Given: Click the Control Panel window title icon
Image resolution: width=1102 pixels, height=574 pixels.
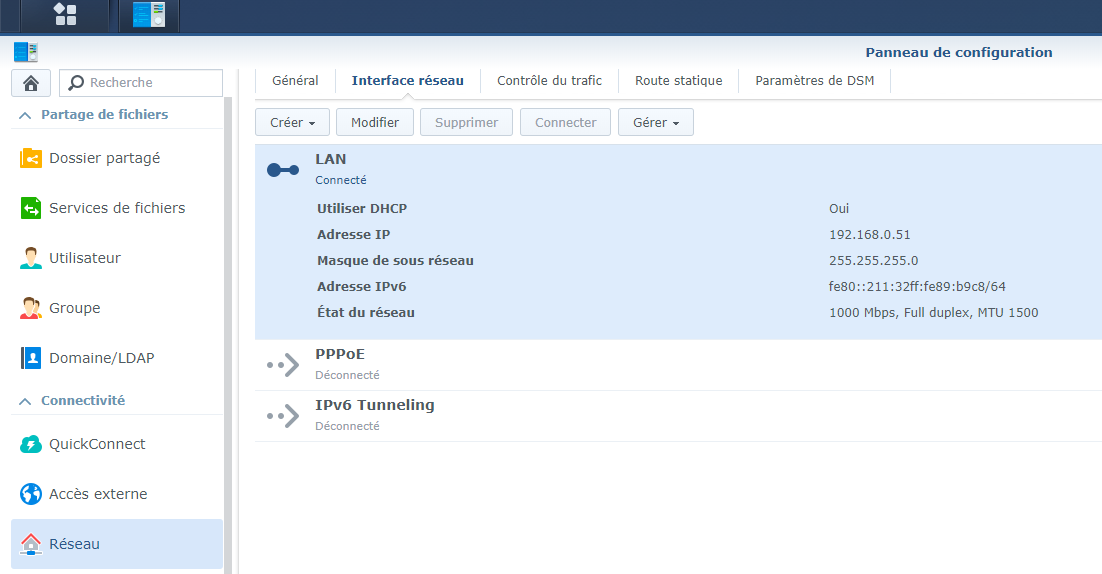Looking at the screenshot, I should pyautogui.click(x=26, y=52).
